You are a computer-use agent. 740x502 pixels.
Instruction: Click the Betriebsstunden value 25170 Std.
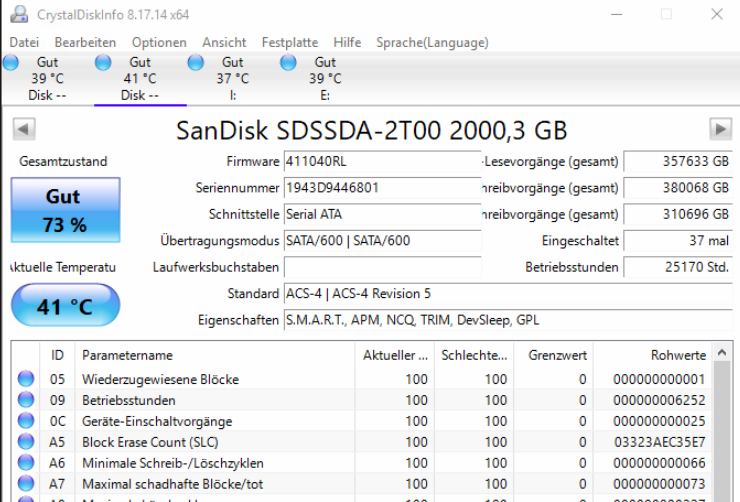point(678,267)
